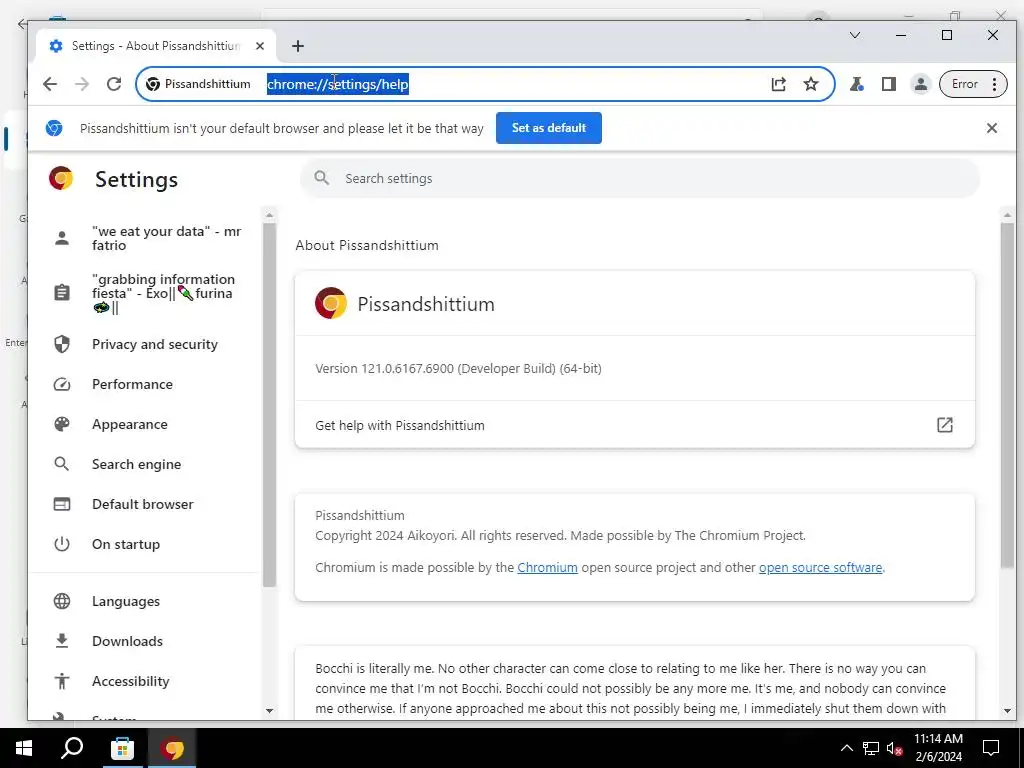1024x768 pixels.
Task: Open On startup settings
Action: coord(144,544)
